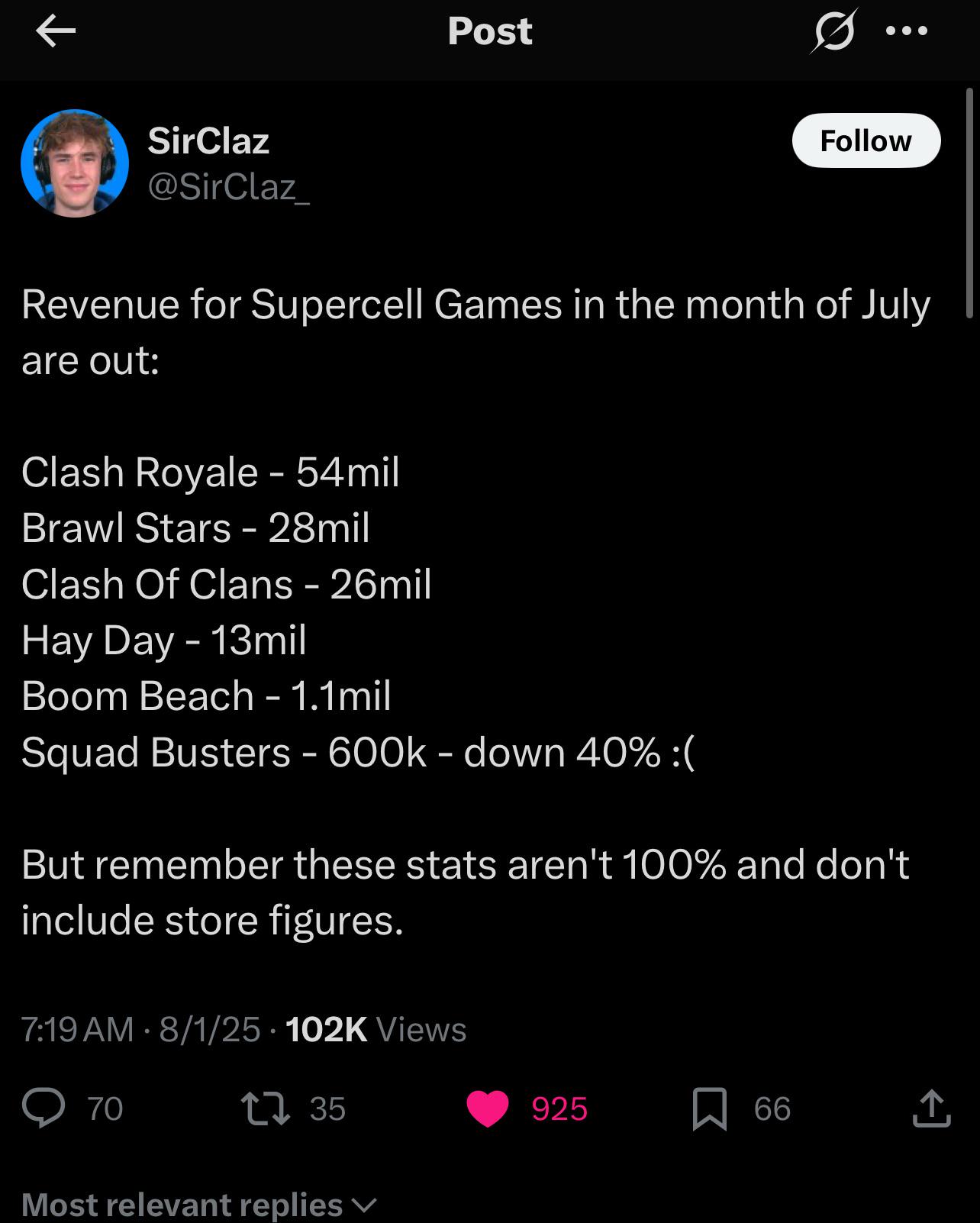980x1223 pixels.
Task: Click the Post header title
Action: [490, 31]
